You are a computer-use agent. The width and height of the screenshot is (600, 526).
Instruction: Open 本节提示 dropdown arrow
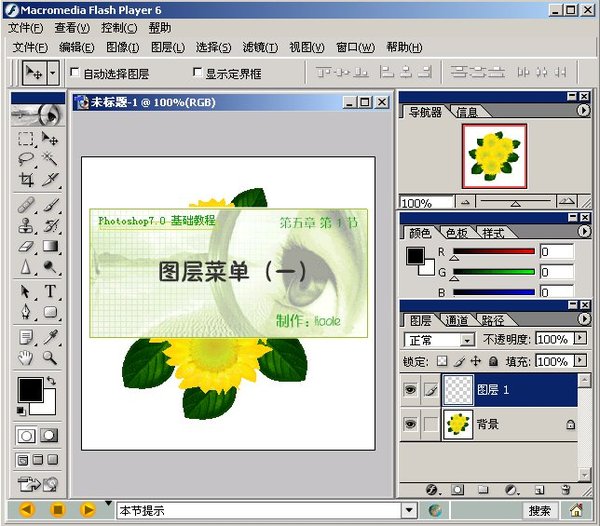(409, 510)
